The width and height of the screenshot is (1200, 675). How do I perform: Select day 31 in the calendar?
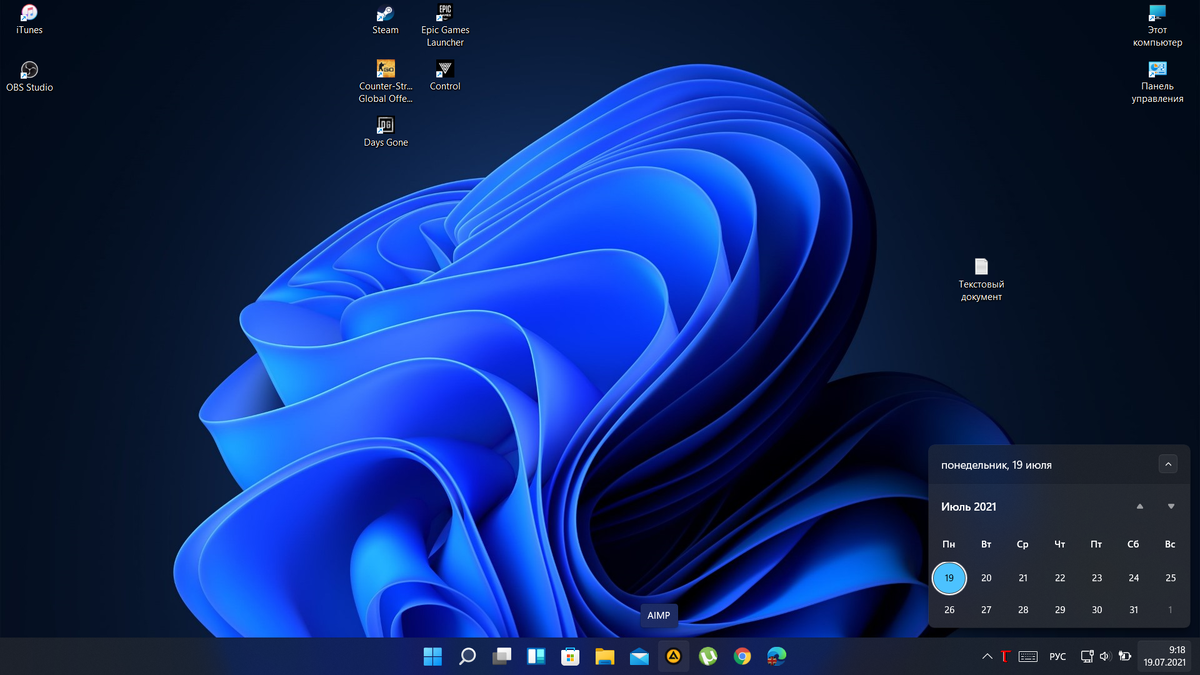(1134, 610)
